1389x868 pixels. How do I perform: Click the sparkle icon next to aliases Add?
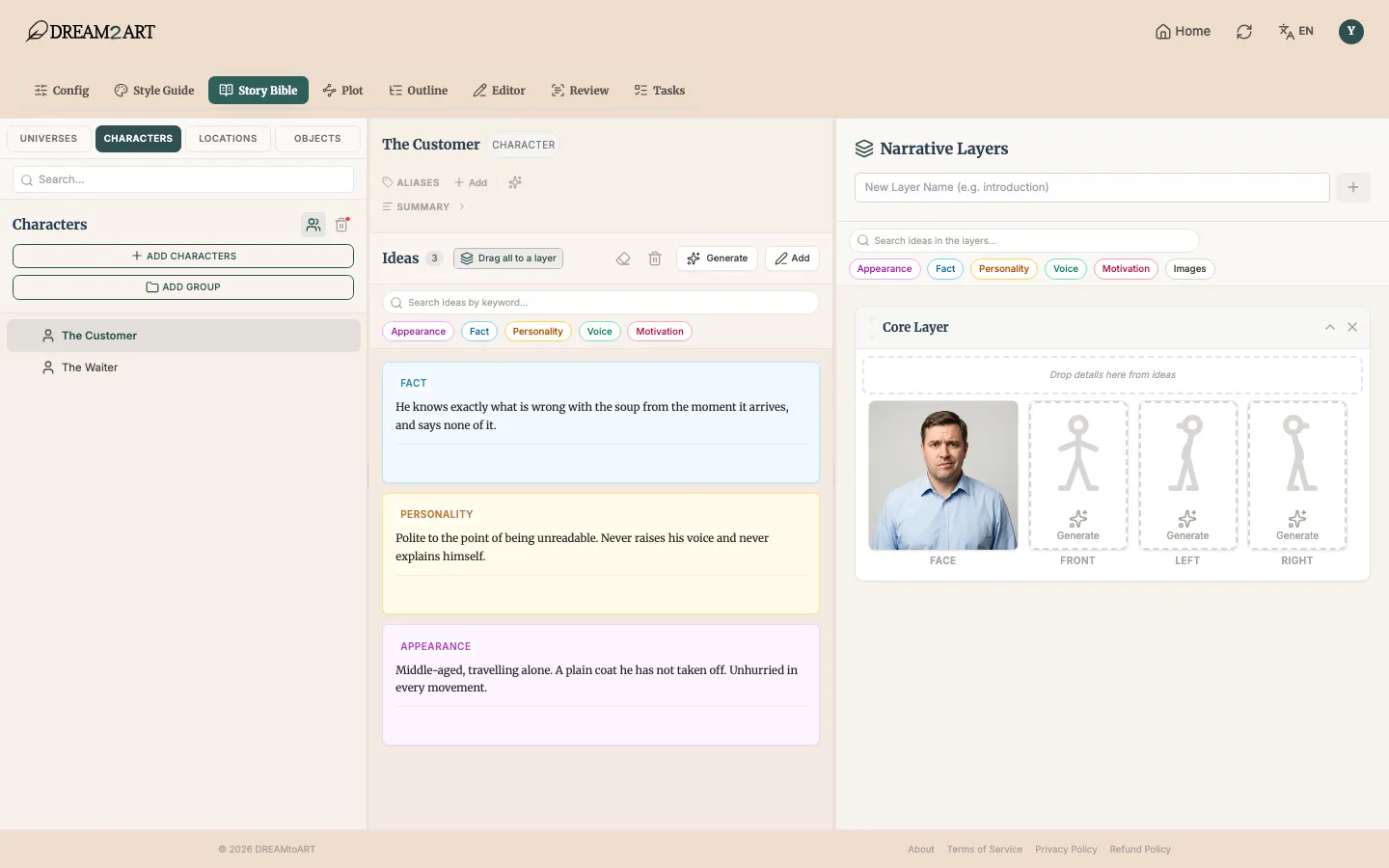tap(515, 182)
